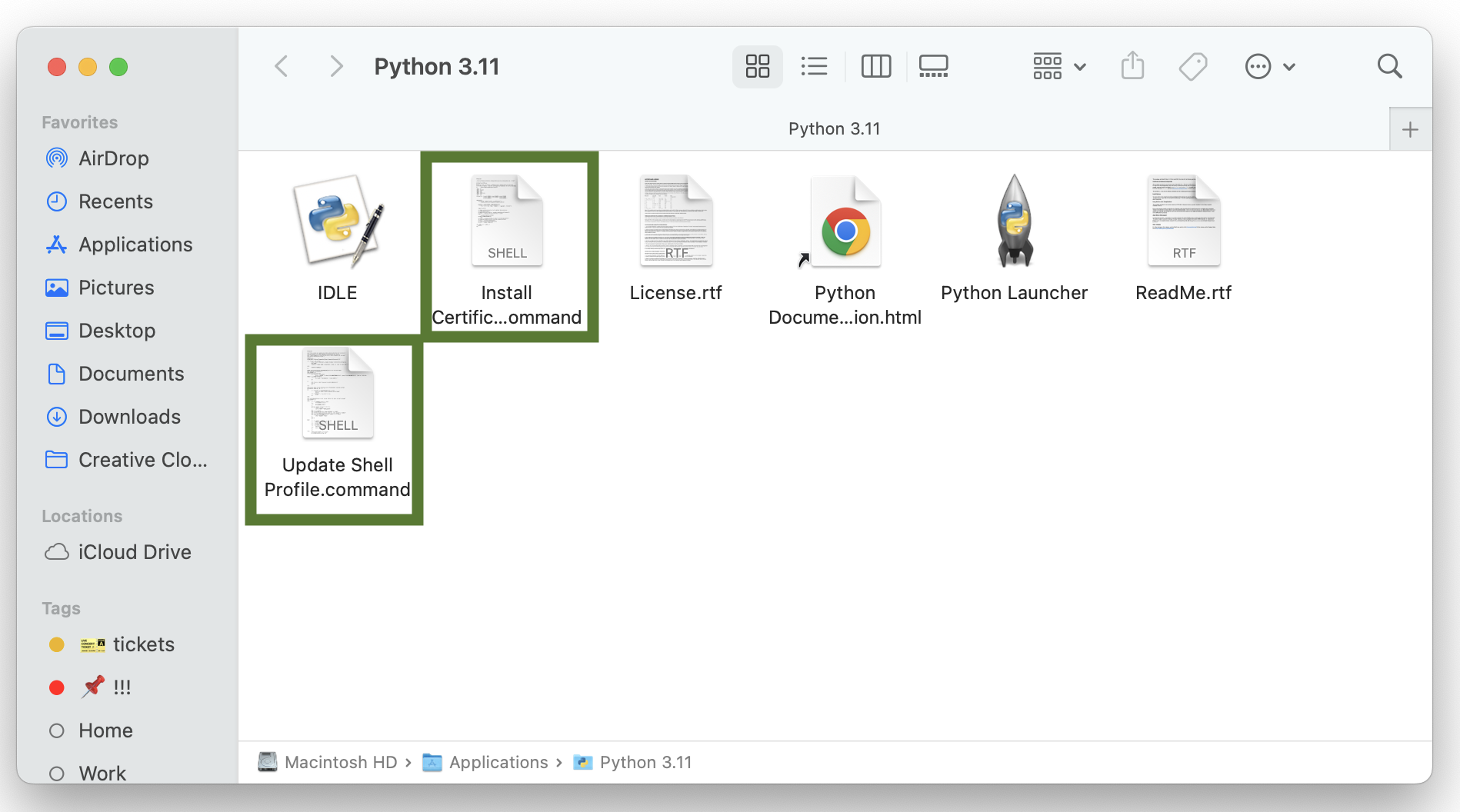Filter by the Home tag
This screenshot has height=812, width=1460.
(x=105, y=730)
